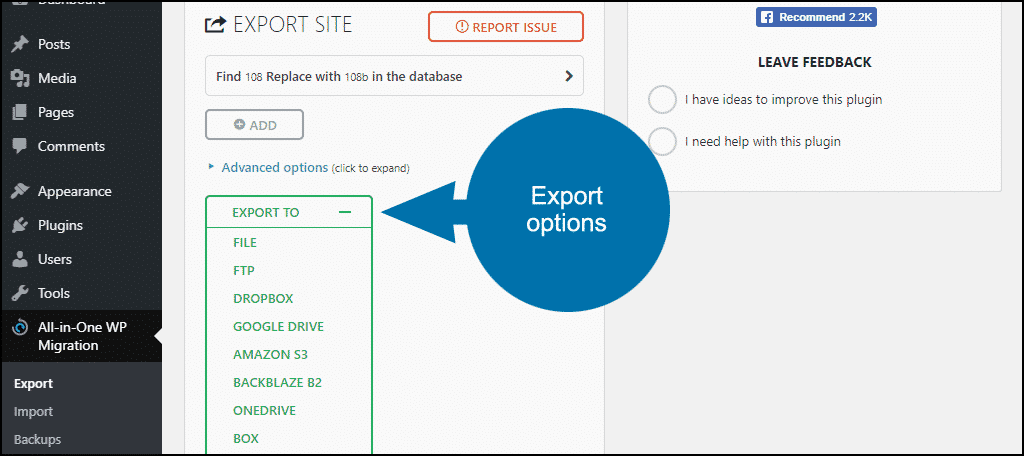Image resolution: width=1024 pixels, height=456 pixels.
Task: Click the Plugins plug icon
Action: point(20,225)
